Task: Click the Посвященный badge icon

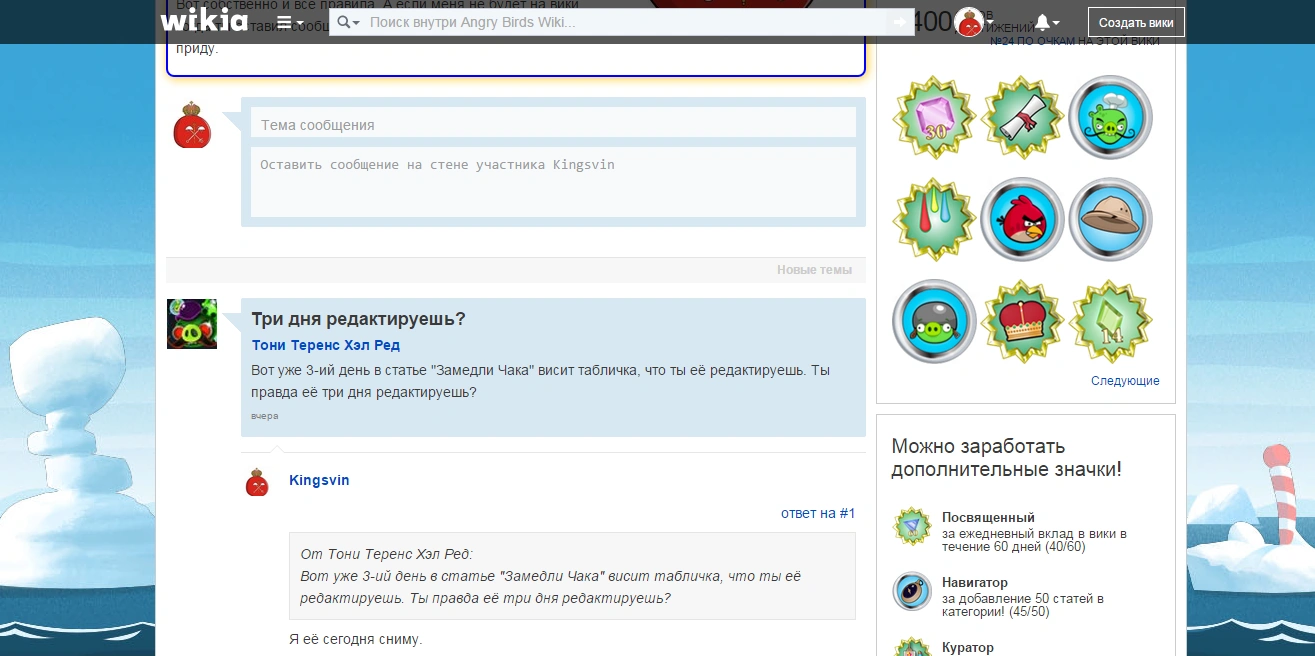Action: [x=912, y=526]
